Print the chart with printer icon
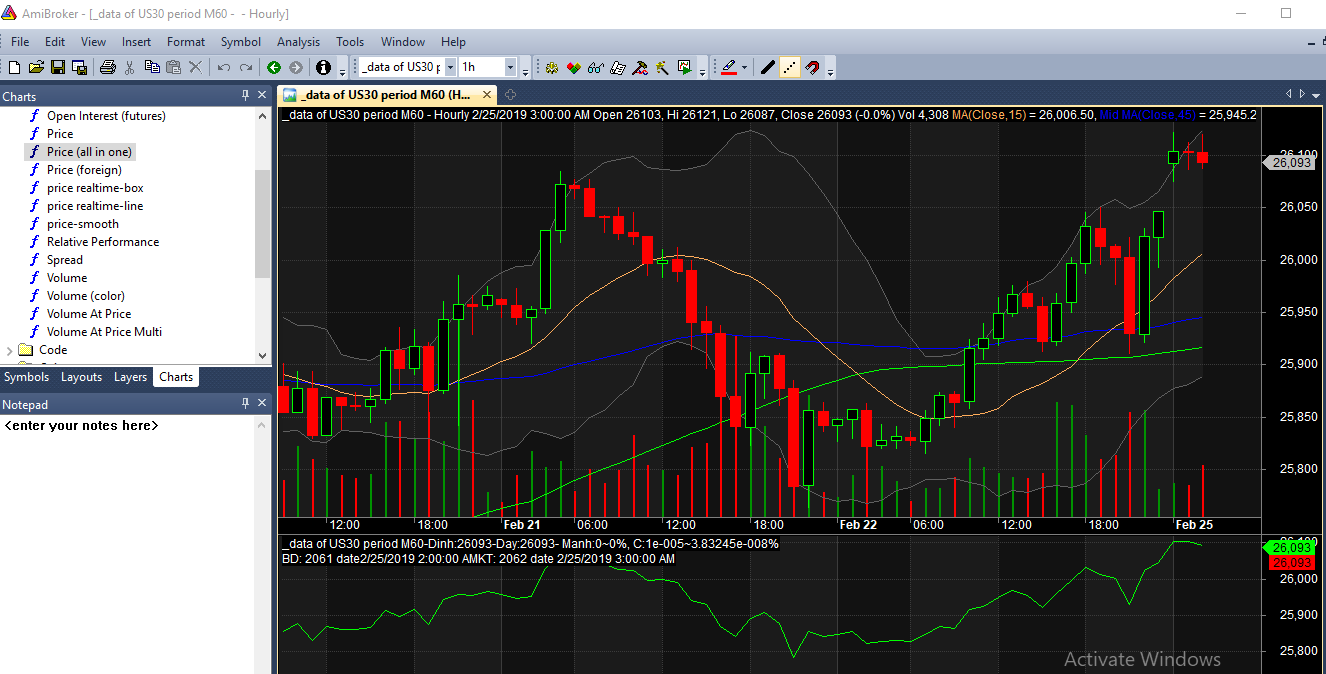The width and height of the screenshot is (1326, 674). coord(107,67)
